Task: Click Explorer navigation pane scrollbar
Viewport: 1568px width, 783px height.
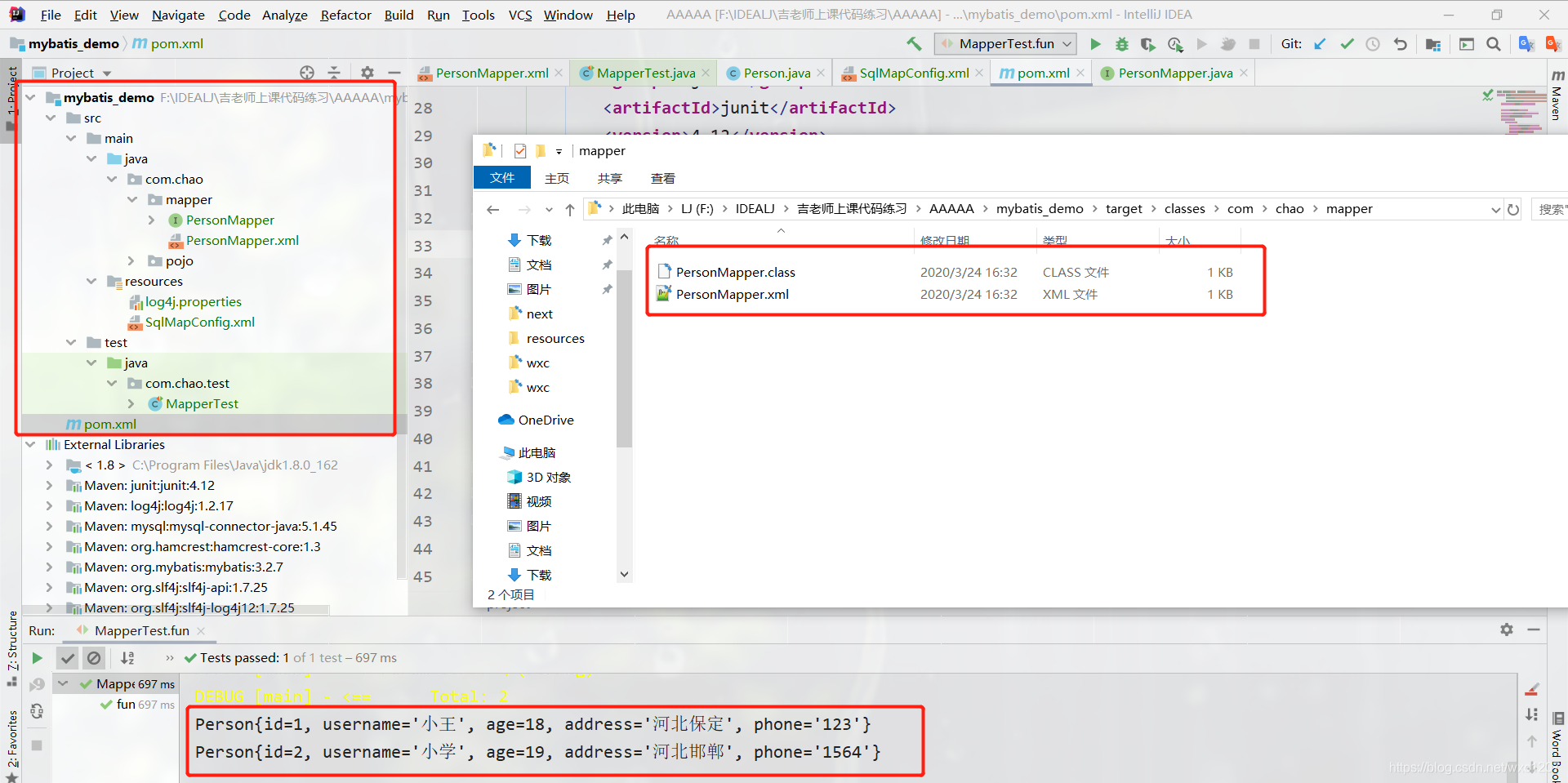Action: coord(624,359)
